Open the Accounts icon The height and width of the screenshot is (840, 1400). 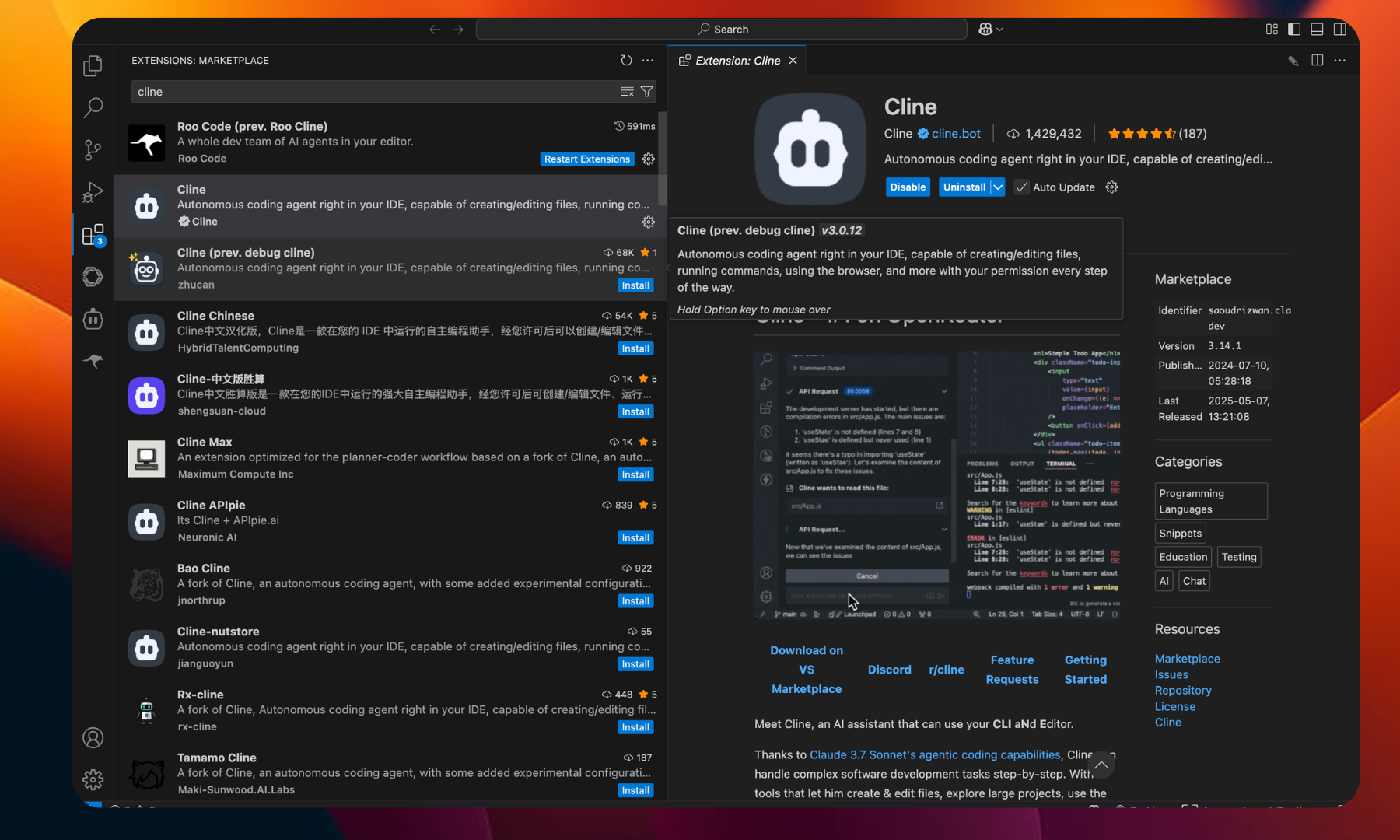tap(93, 737)
